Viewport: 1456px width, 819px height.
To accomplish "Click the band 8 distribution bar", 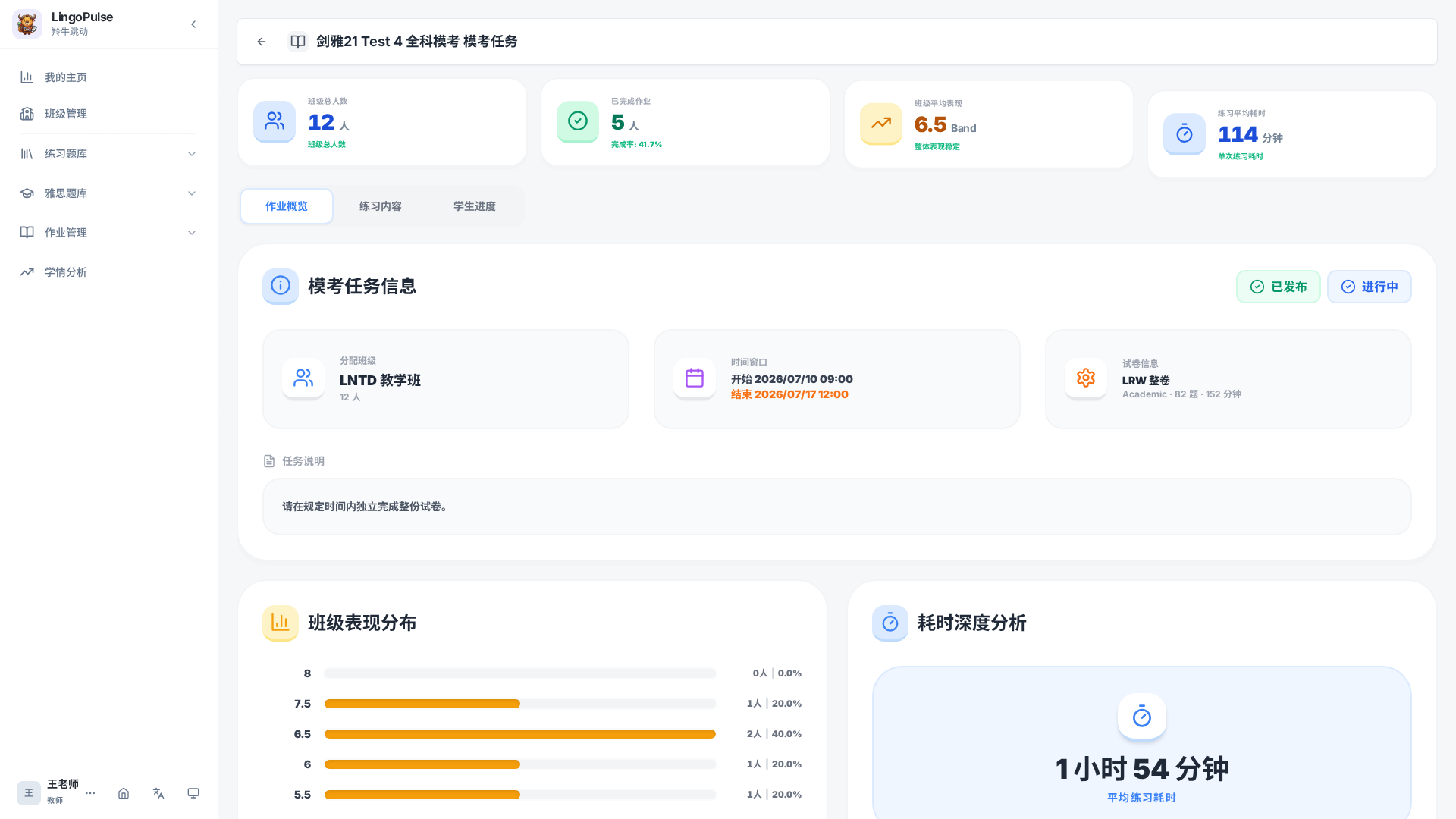I will (520, 673).
